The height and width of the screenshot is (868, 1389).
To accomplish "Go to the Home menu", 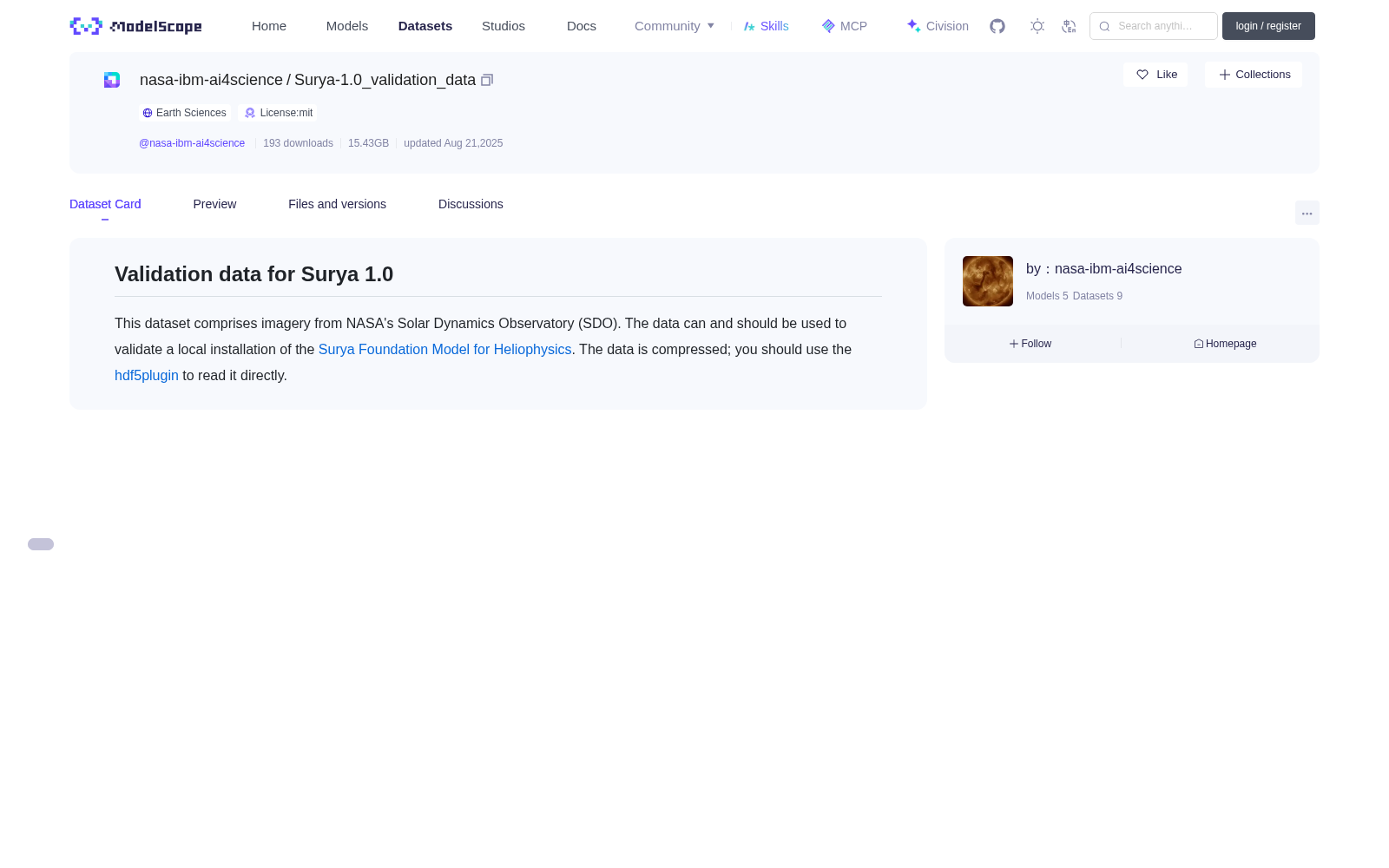I will pos(269,26).
